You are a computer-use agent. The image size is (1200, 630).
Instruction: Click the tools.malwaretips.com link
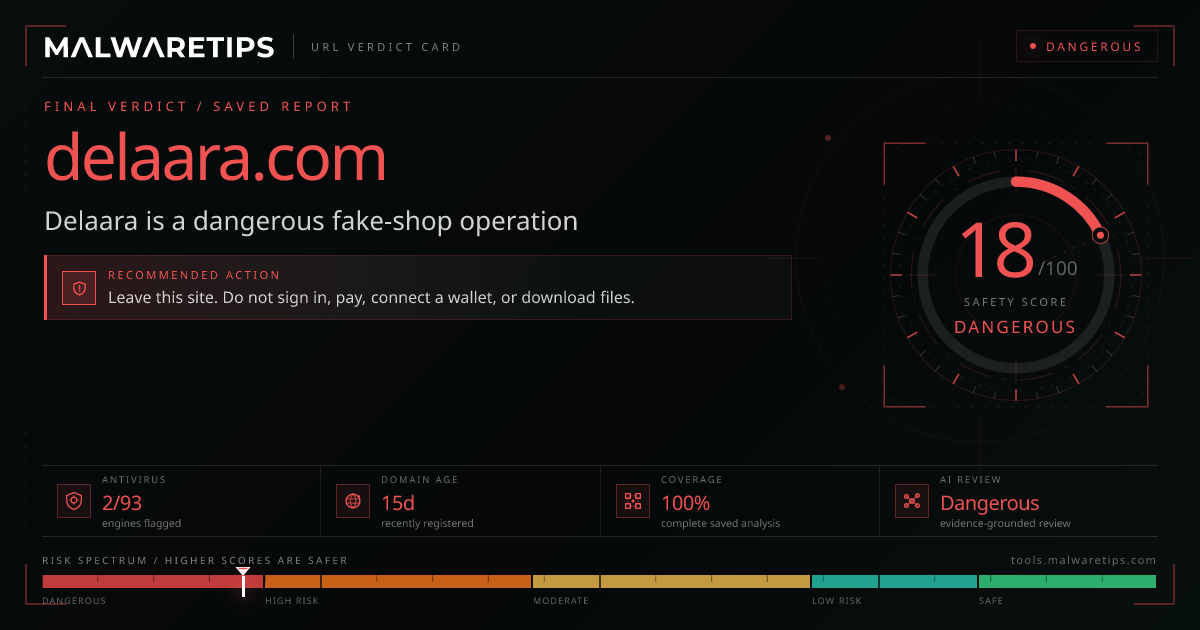coord(1084,560)
